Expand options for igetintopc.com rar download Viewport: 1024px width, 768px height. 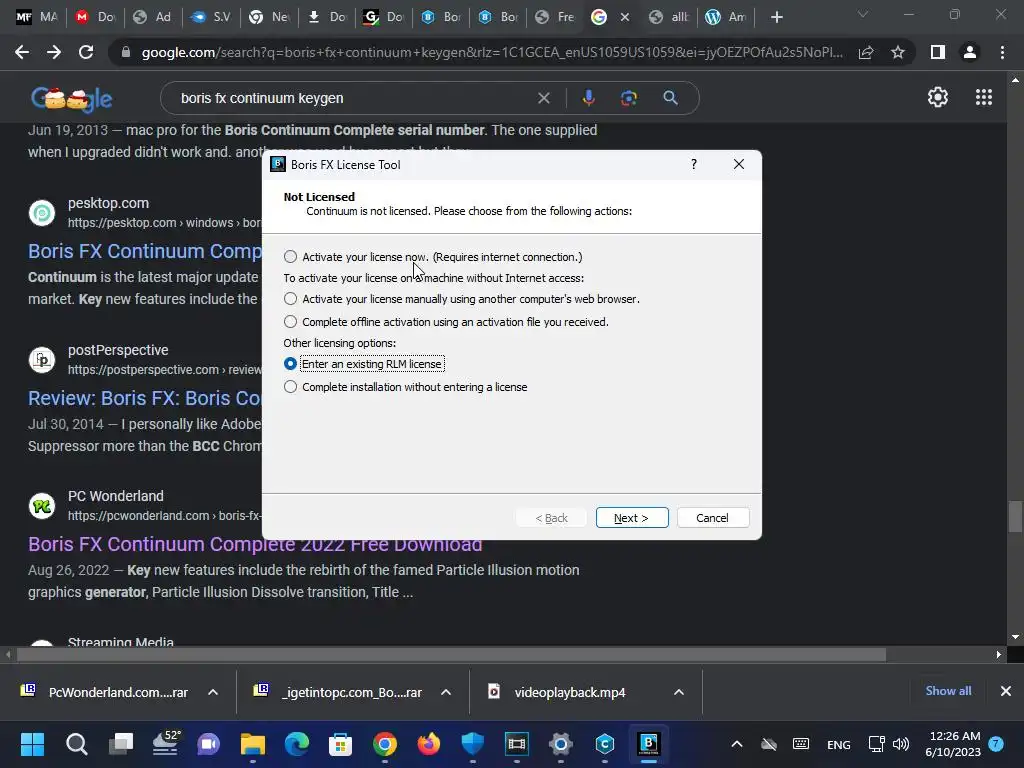click(446, 692)
